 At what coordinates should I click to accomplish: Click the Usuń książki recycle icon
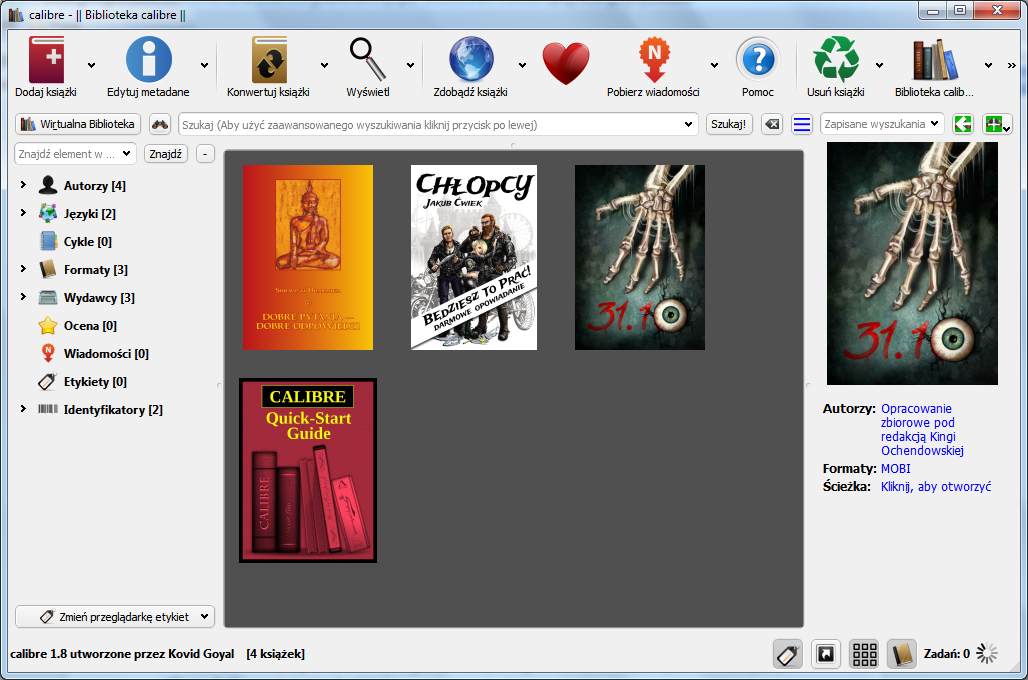tap(836, 60)
